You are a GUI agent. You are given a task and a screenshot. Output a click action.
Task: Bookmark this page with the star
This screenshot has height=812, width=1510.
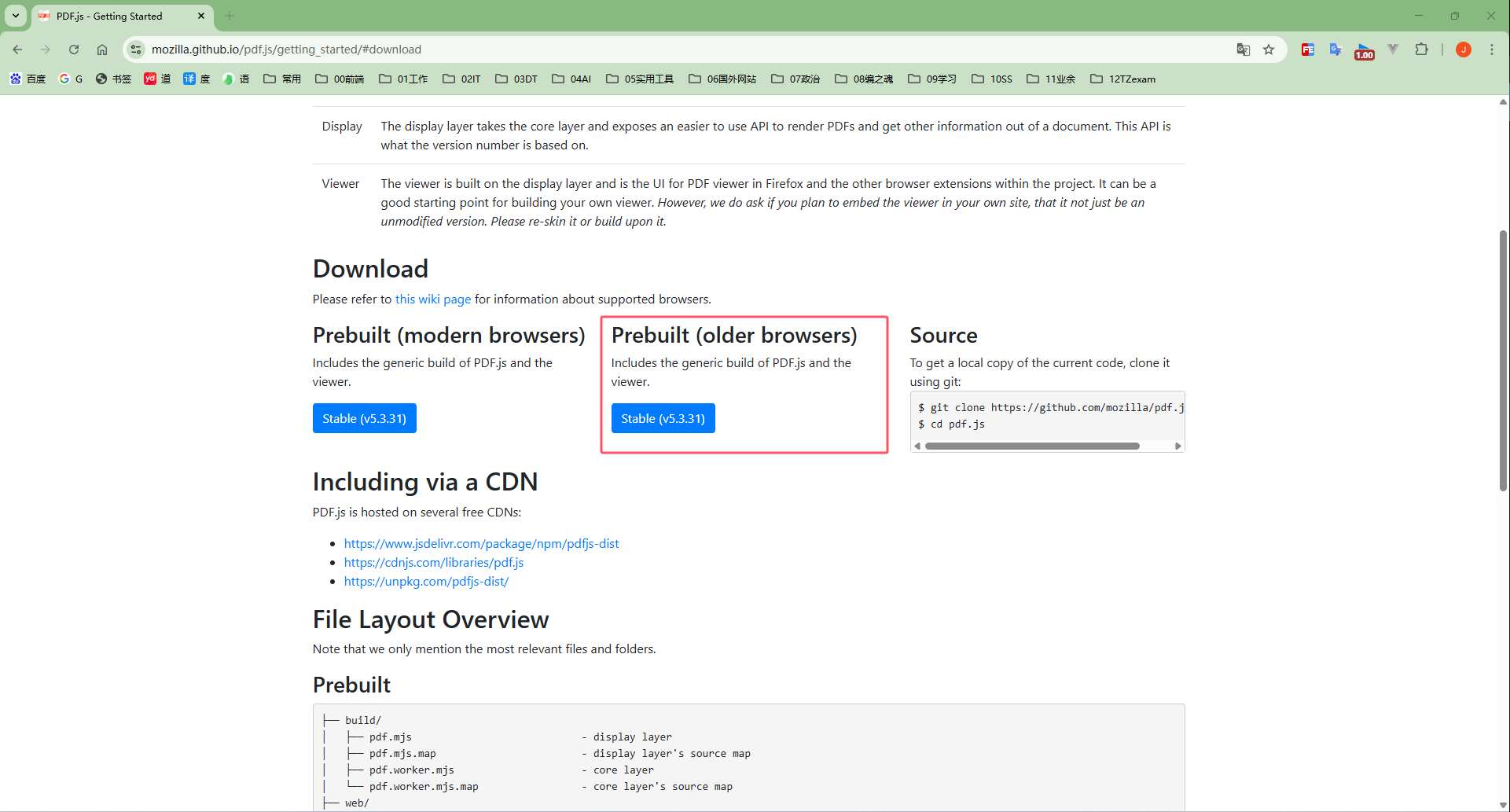[1269, 50]
